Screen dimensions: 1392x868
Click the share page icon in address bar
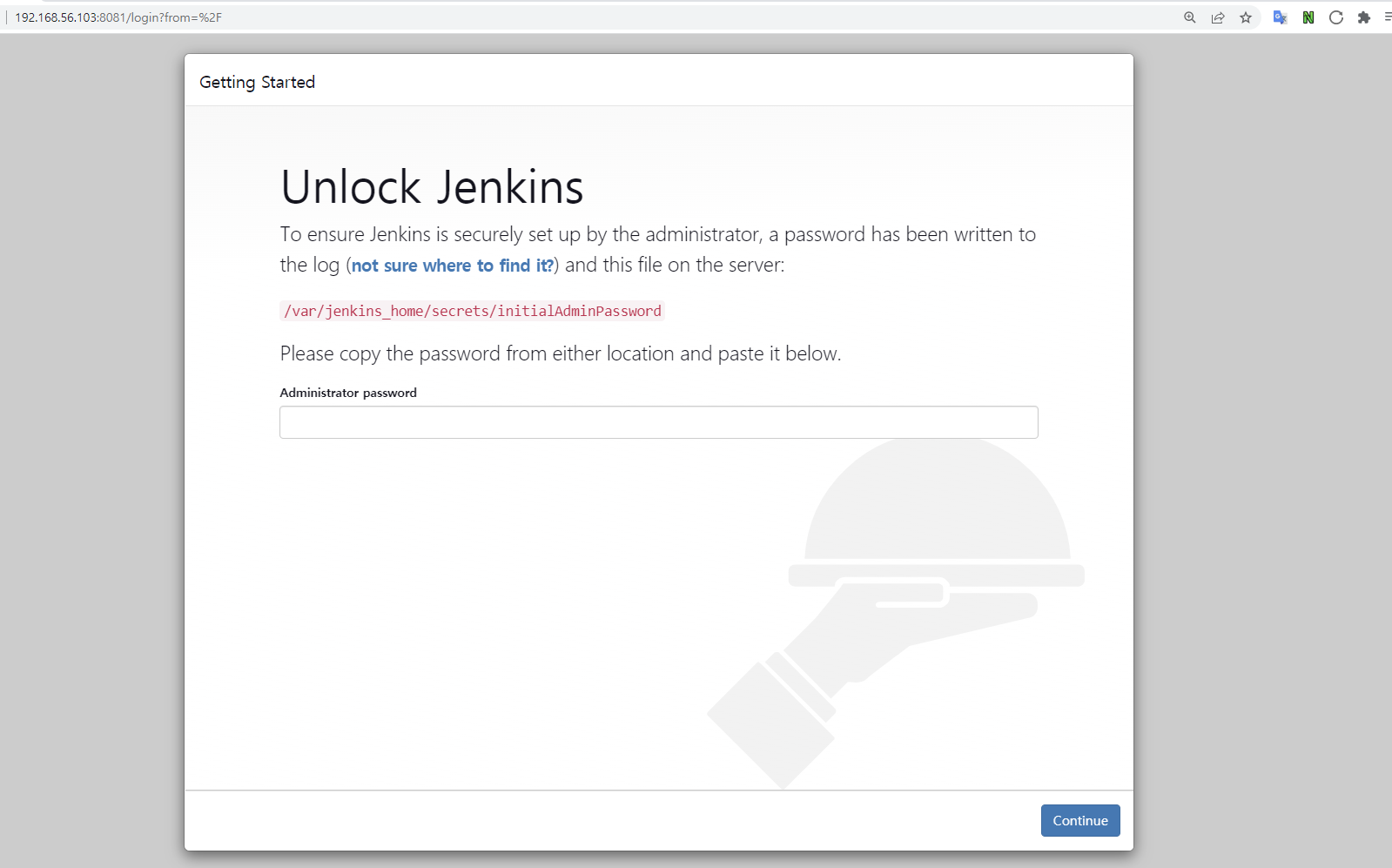click(1218, 17)
